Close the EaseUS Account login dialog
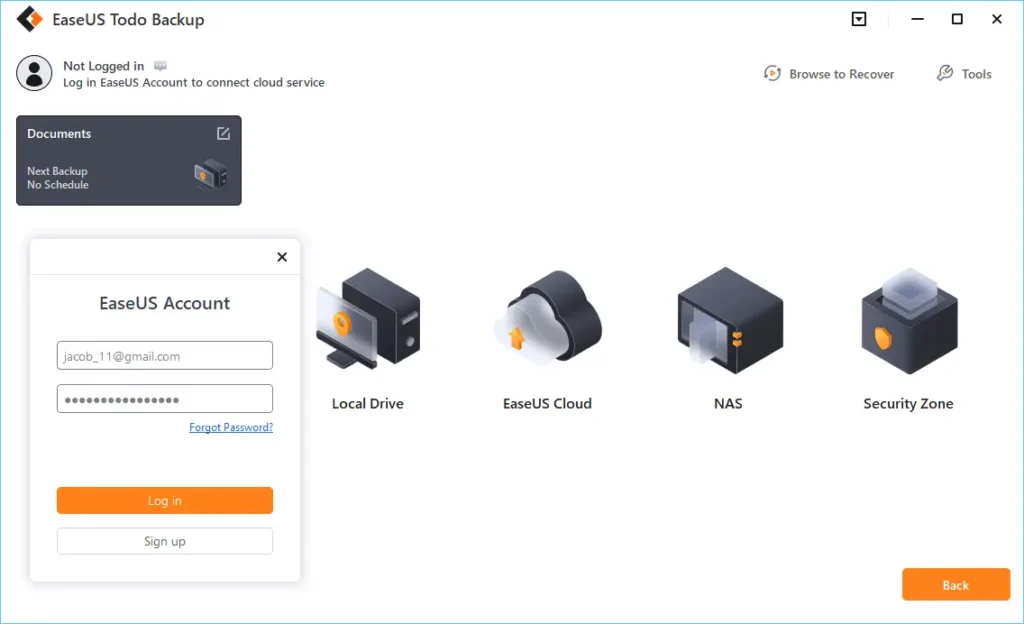Image resolution: width=1024 pixels, height=624 pixels. click(282, 257)
